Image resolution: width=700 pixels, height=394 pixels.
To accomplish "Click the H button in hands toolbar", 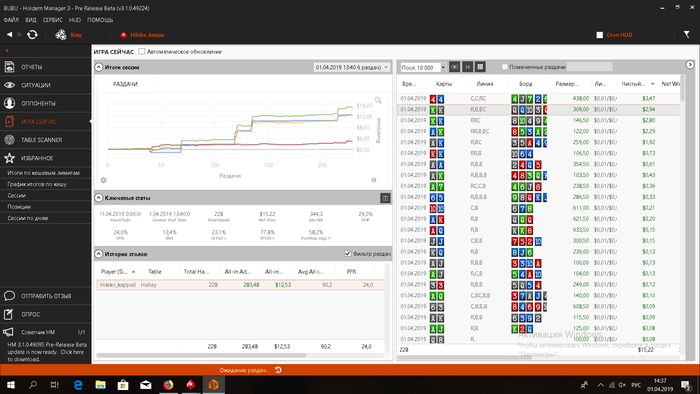I will 467,67.
